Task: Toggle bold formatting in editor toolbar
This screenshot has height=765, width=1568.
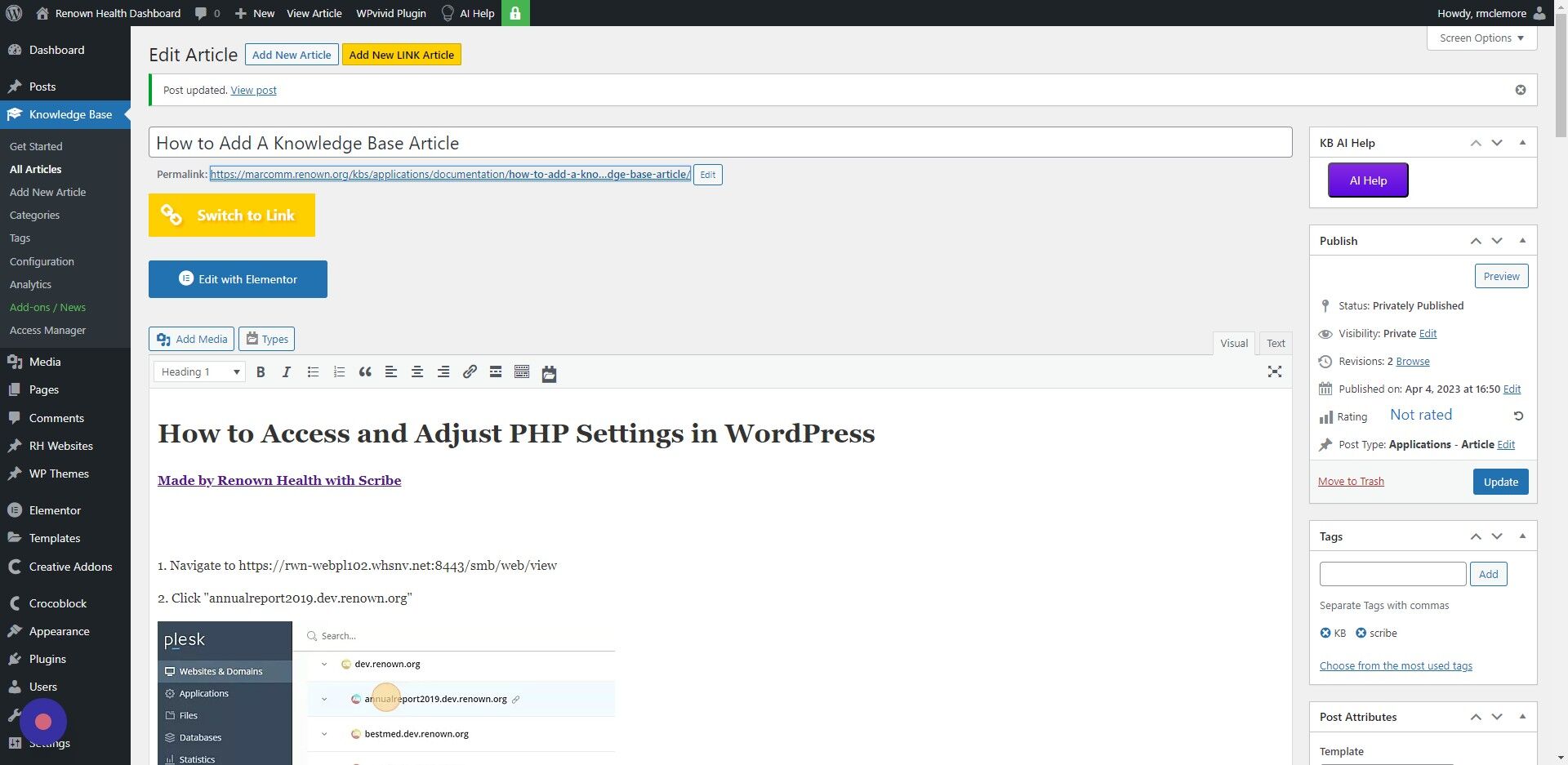Action: 261,372
